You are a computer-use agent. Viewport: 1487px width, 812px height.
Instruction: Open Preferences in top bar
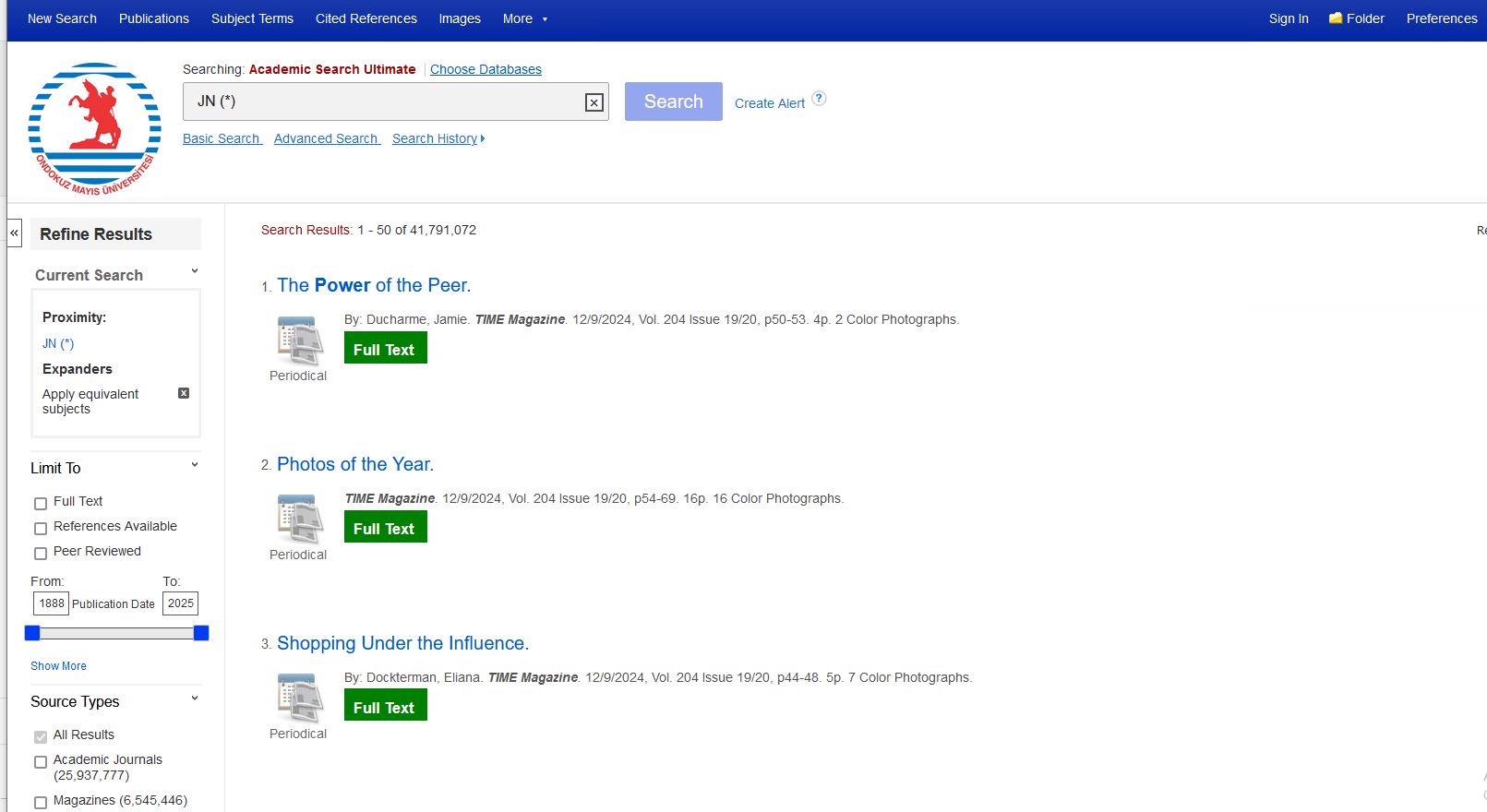pyautogui.click(x=1442, y=18)
